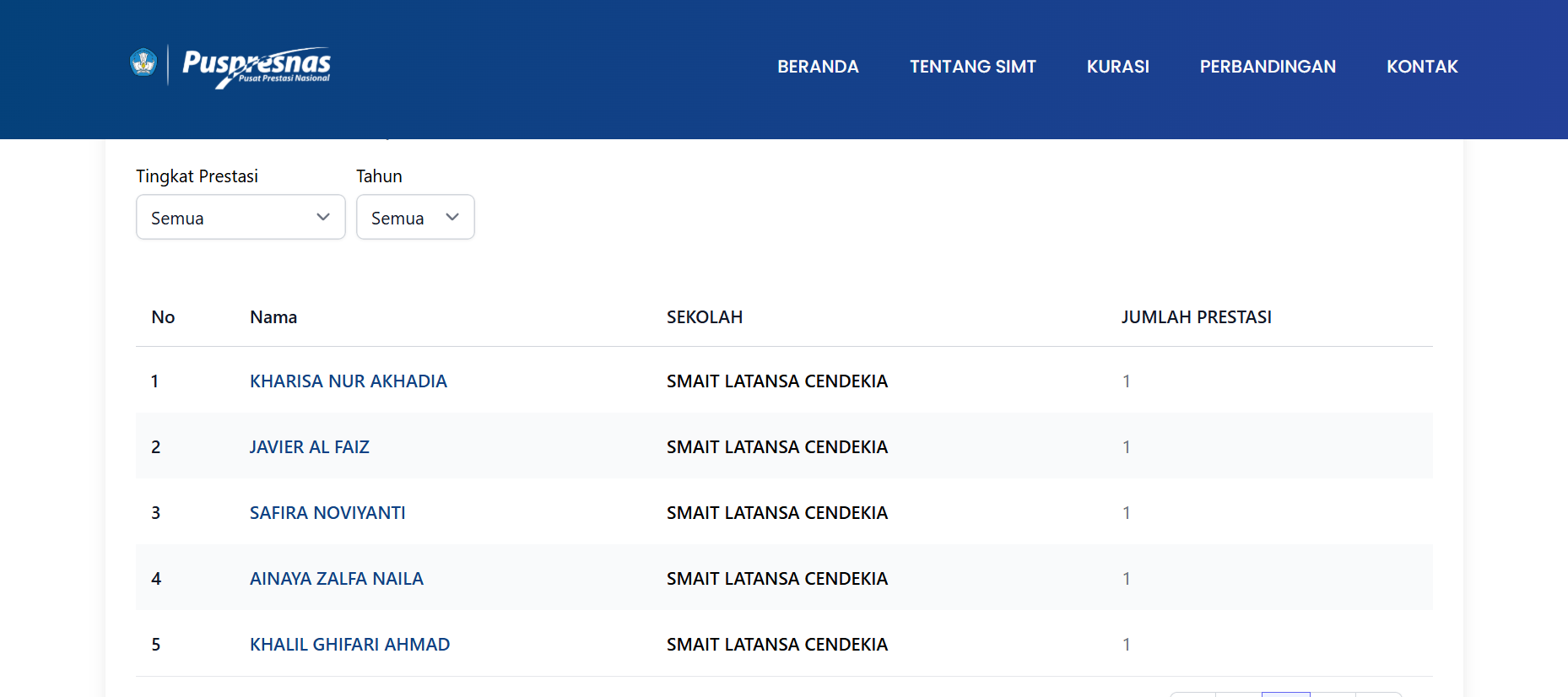Go to the BERANDA page
Image resolution: width=1568 pixels, height=697 pixels.
tap(817, 67)
